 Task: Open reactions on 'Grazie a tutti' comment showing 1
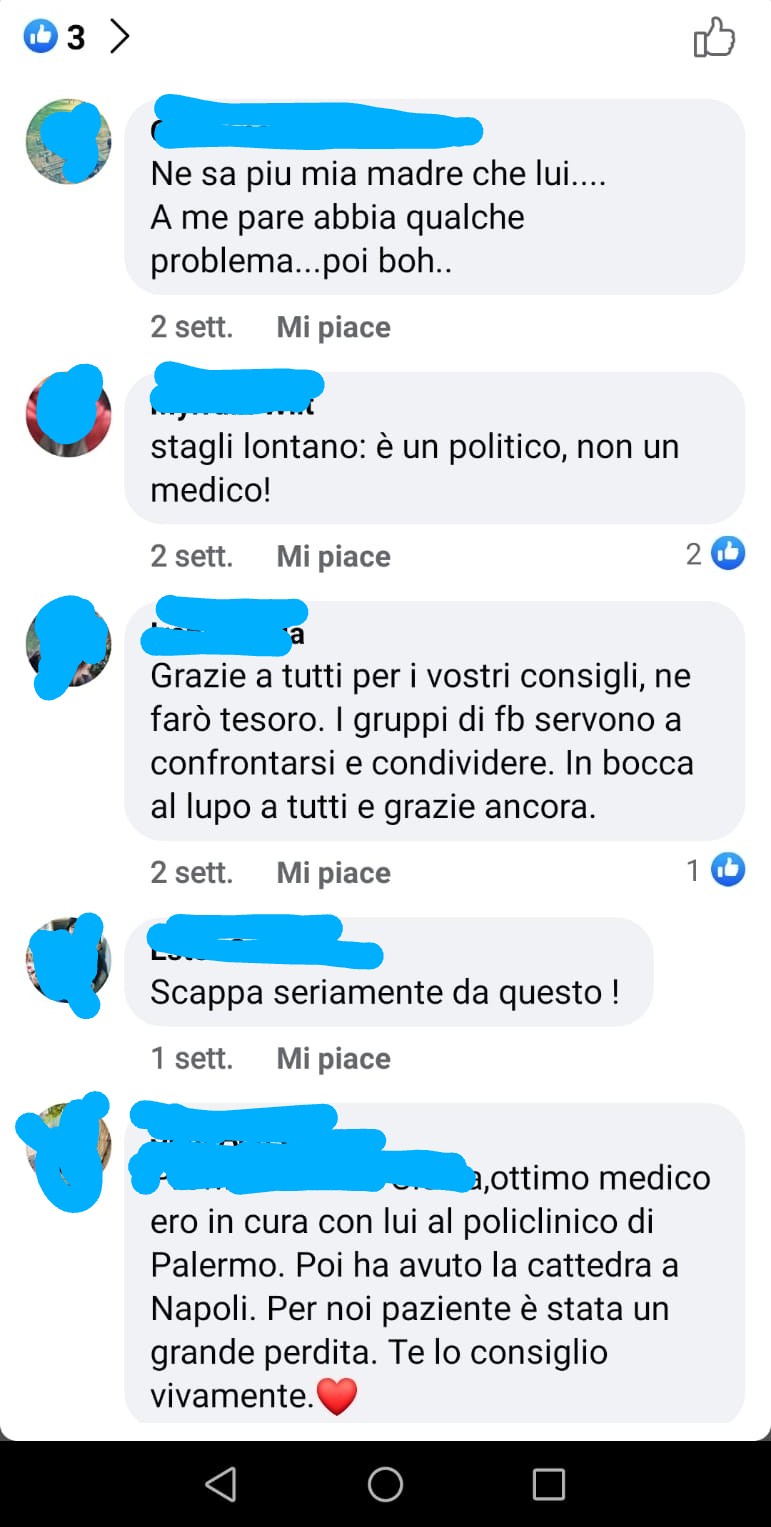716,870
